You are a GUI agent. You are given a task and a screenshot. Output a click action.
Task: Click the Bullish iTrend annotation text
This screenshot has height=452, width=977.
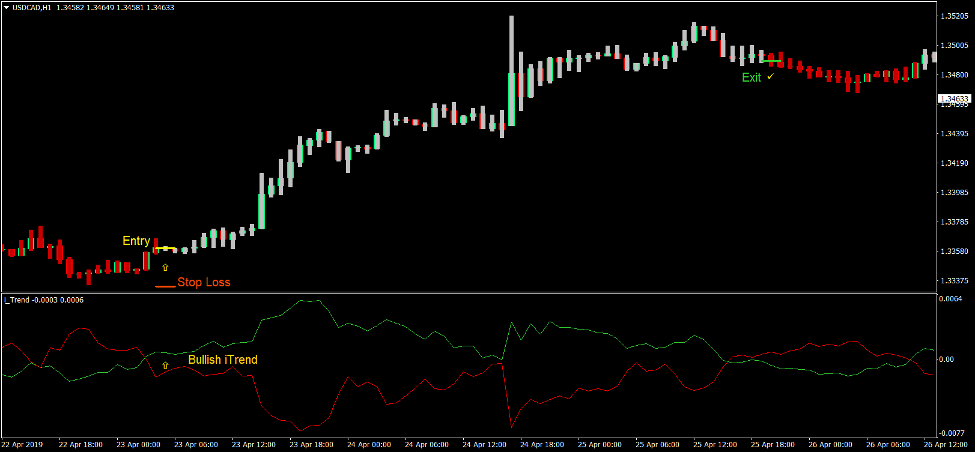[222, 359]
